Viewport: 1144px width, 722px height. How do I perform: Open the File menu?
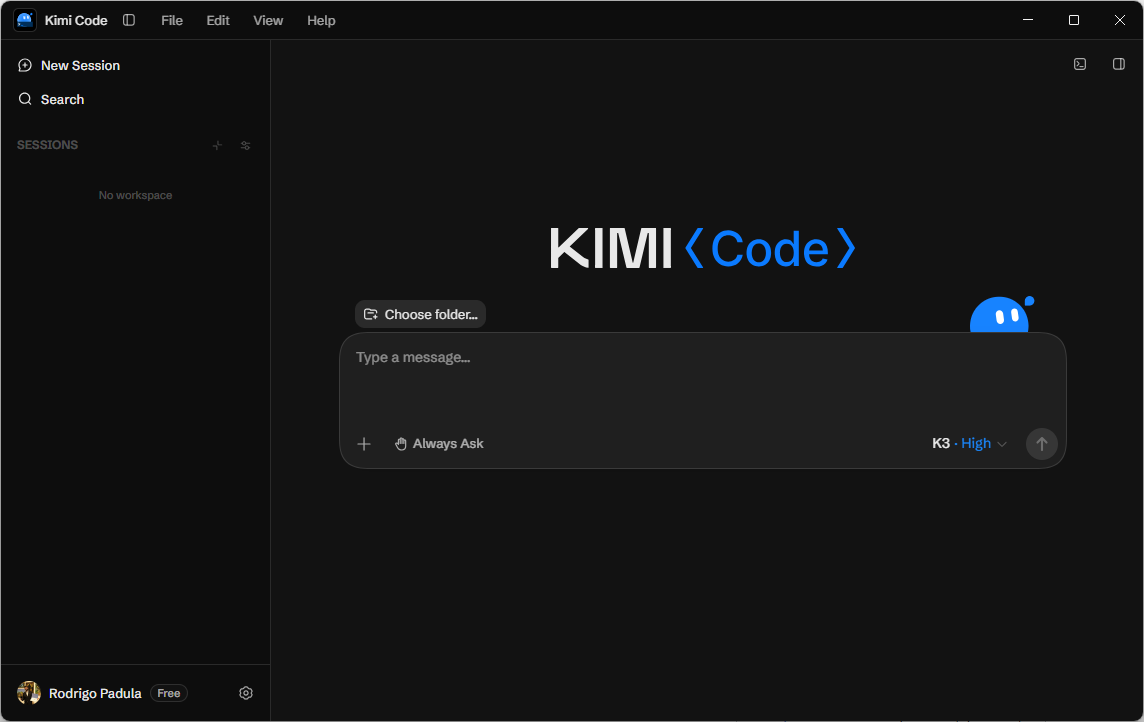pos(171,20)
